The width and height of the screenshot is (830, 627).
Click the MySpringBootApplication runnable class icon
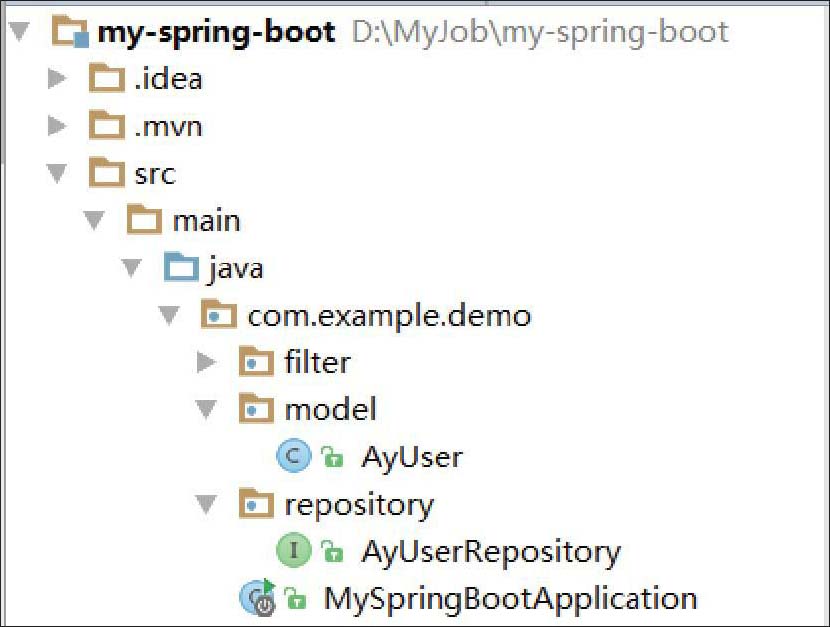click(257, 598)
